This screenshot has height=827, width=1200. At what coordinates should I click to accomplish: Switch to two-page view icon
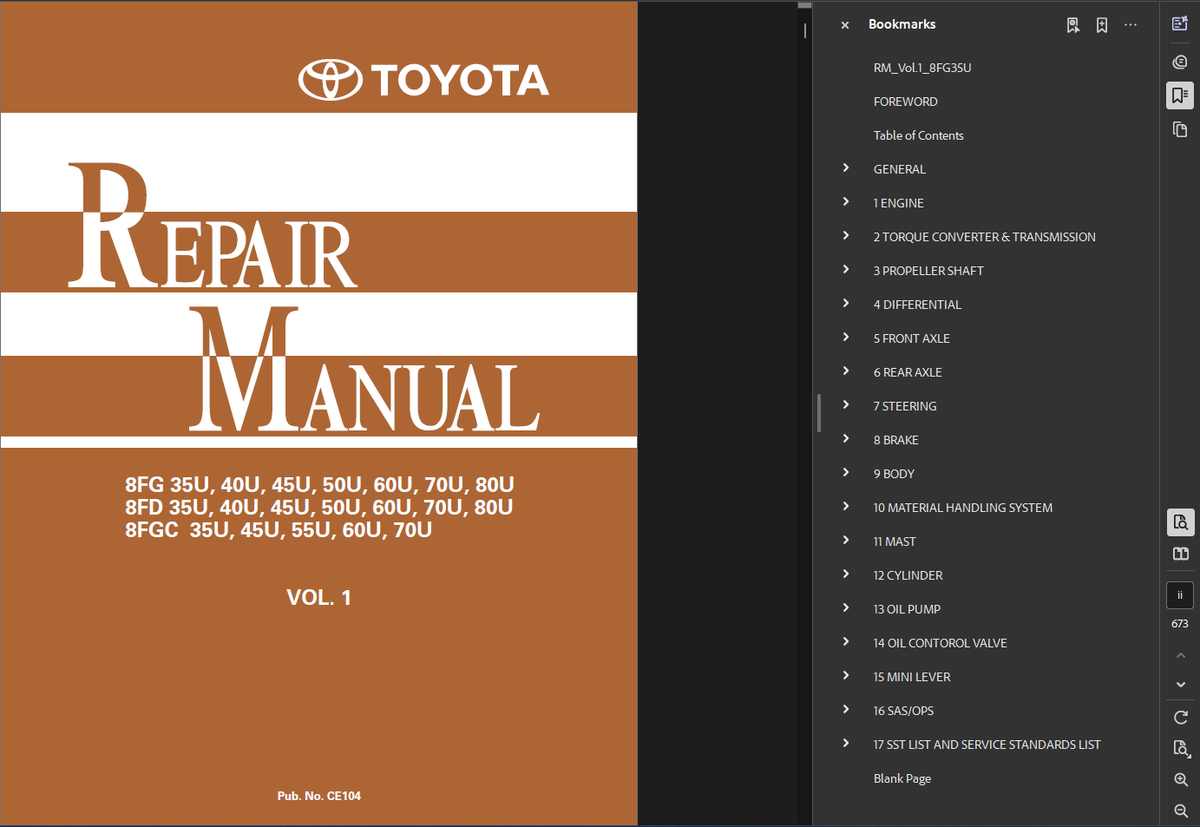click(1180, 554)
